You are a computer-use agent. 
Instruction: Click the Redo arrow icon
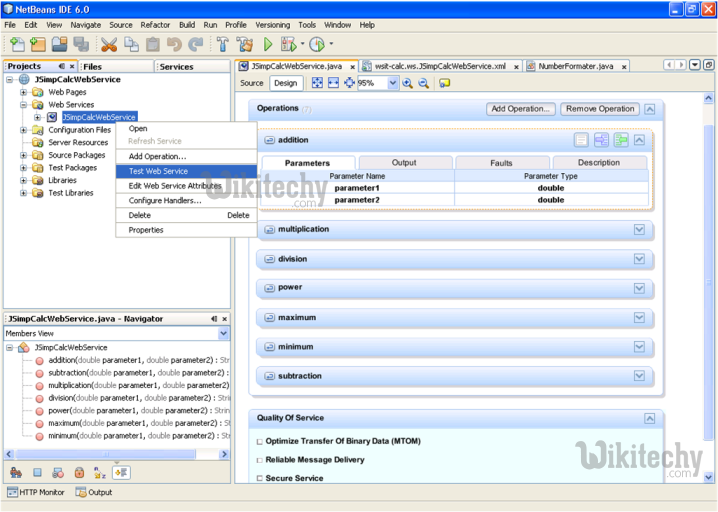pyautogui.click(x=196, y=44)
